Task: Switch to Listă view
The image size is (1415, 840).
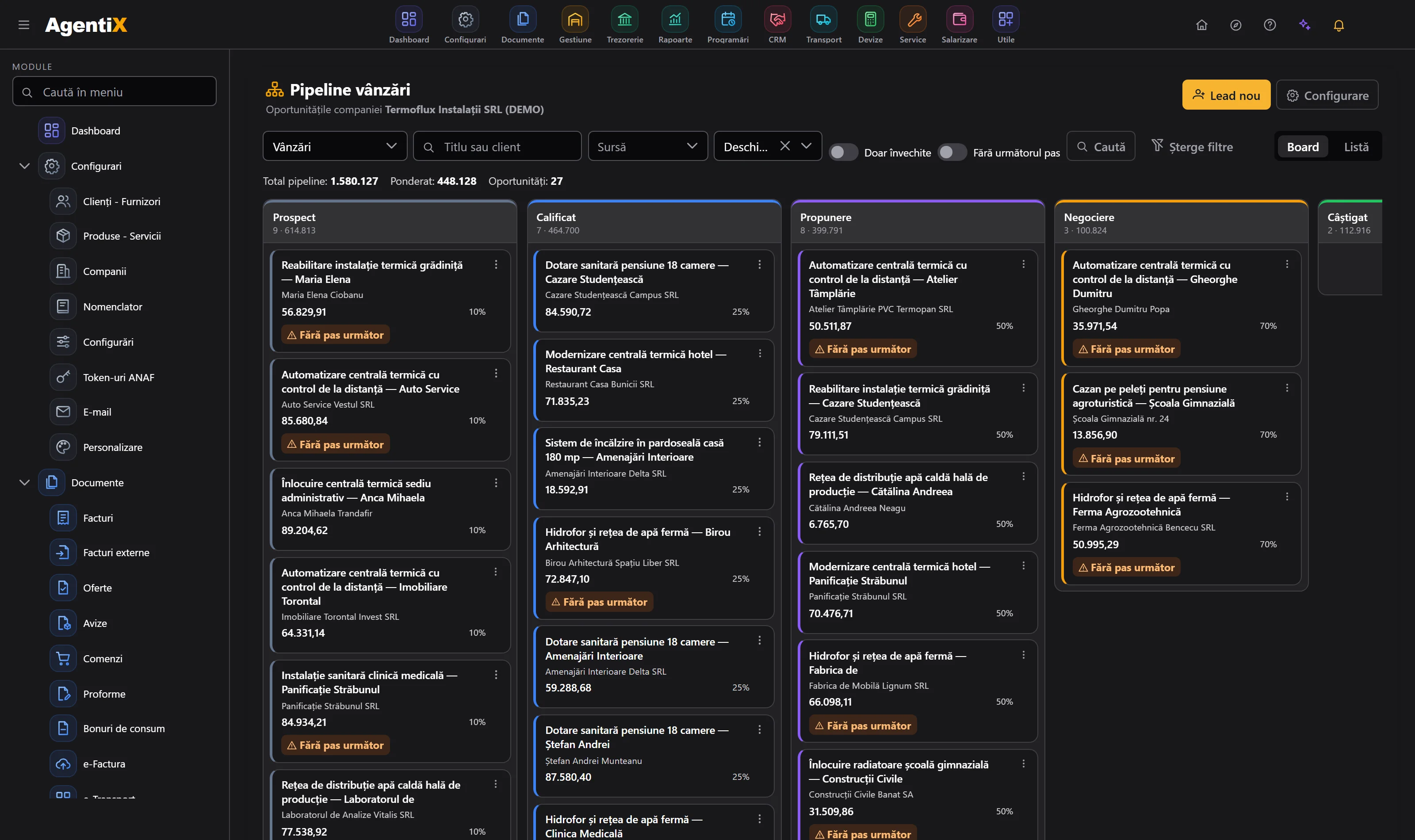Action: [1356, 147]
